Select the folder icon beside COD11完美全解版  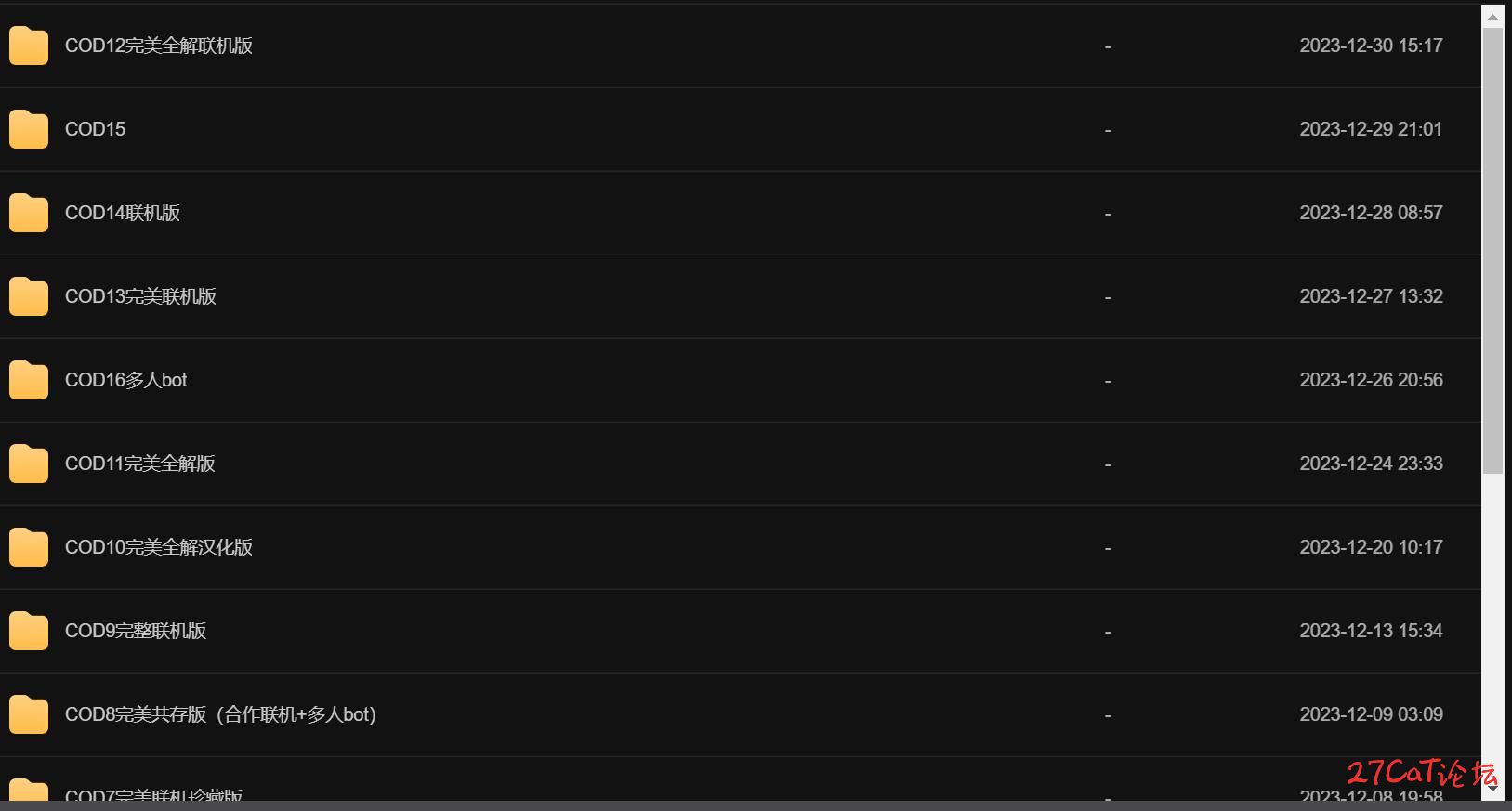(29, 464)
